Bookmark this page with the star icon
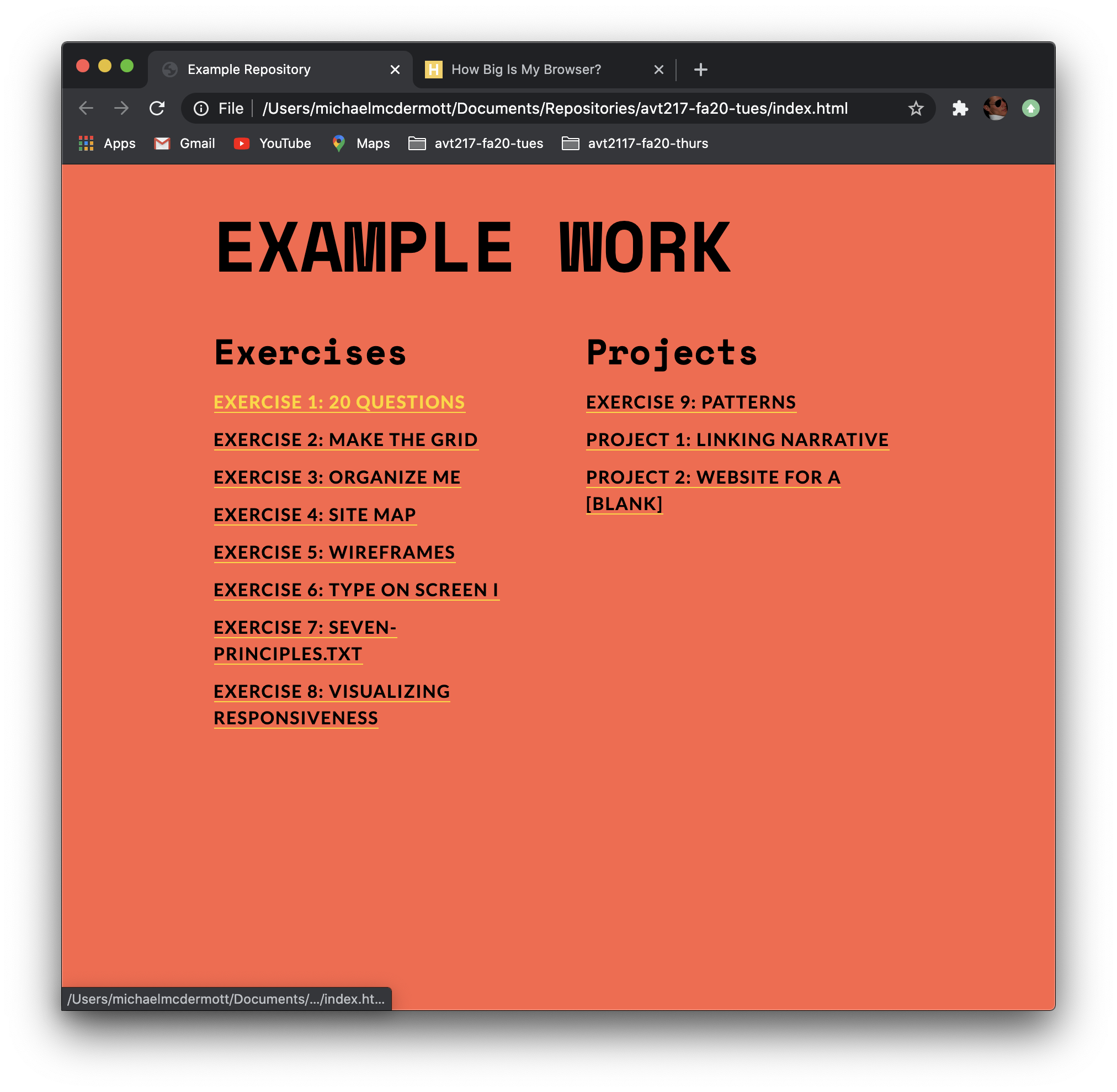Viewport: 1117px width, 1092px height. tap(916, 108)
